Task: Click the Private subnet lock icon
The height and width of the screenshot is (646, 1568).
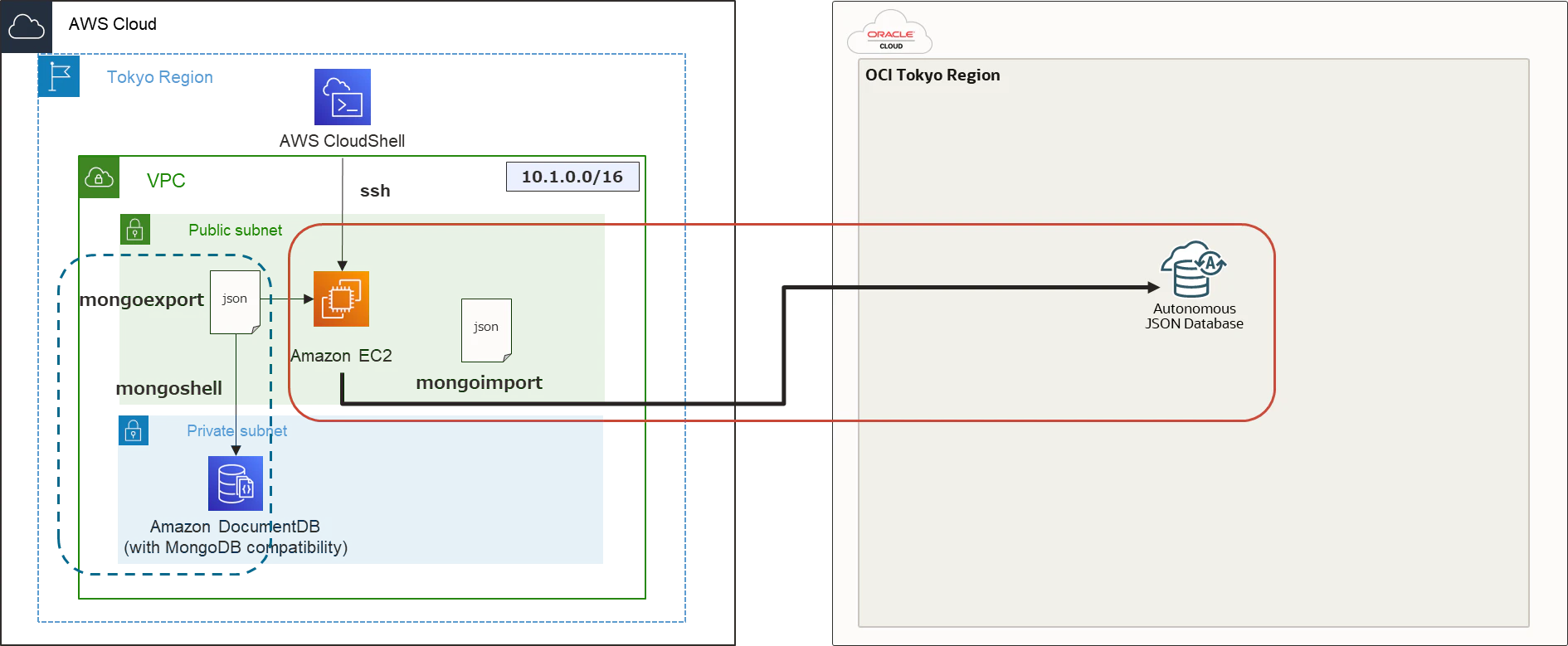Action: pyautogui.click(x=134, y=430)
